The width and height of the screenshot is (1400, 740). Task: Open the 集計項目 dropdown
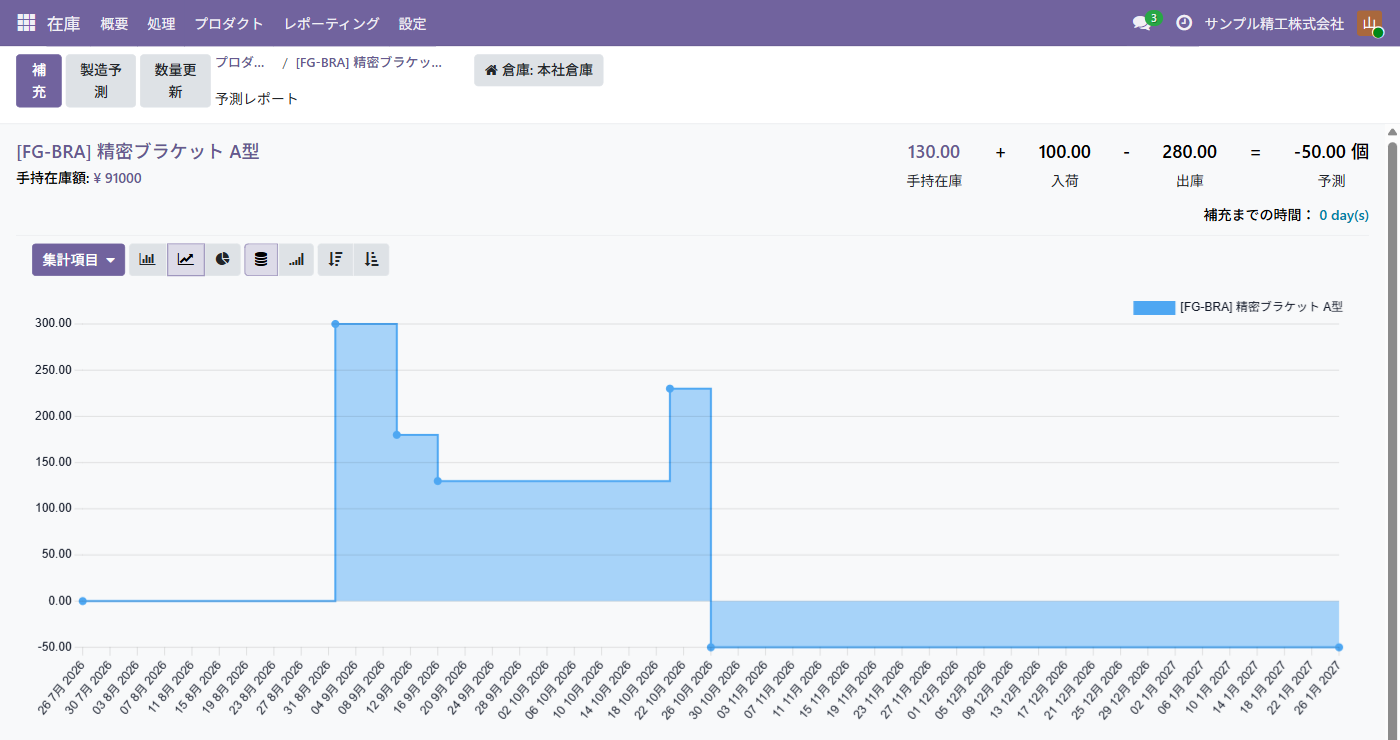click(78, 260)
